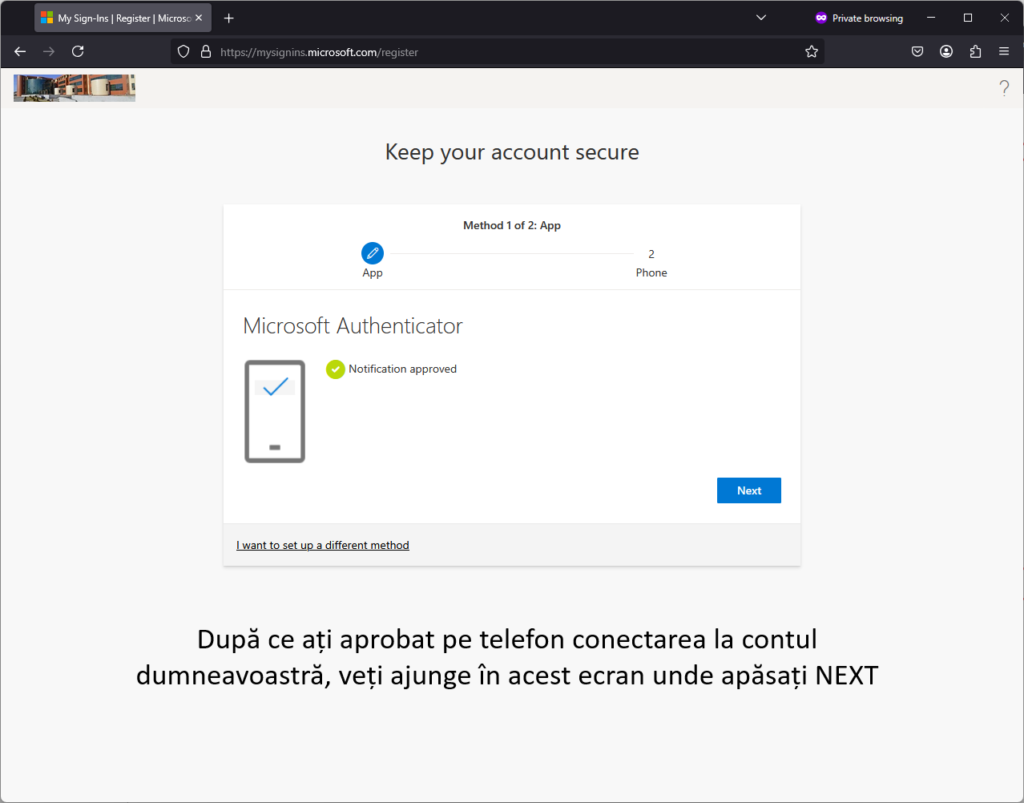Click the Next button

tap(748, 490)
